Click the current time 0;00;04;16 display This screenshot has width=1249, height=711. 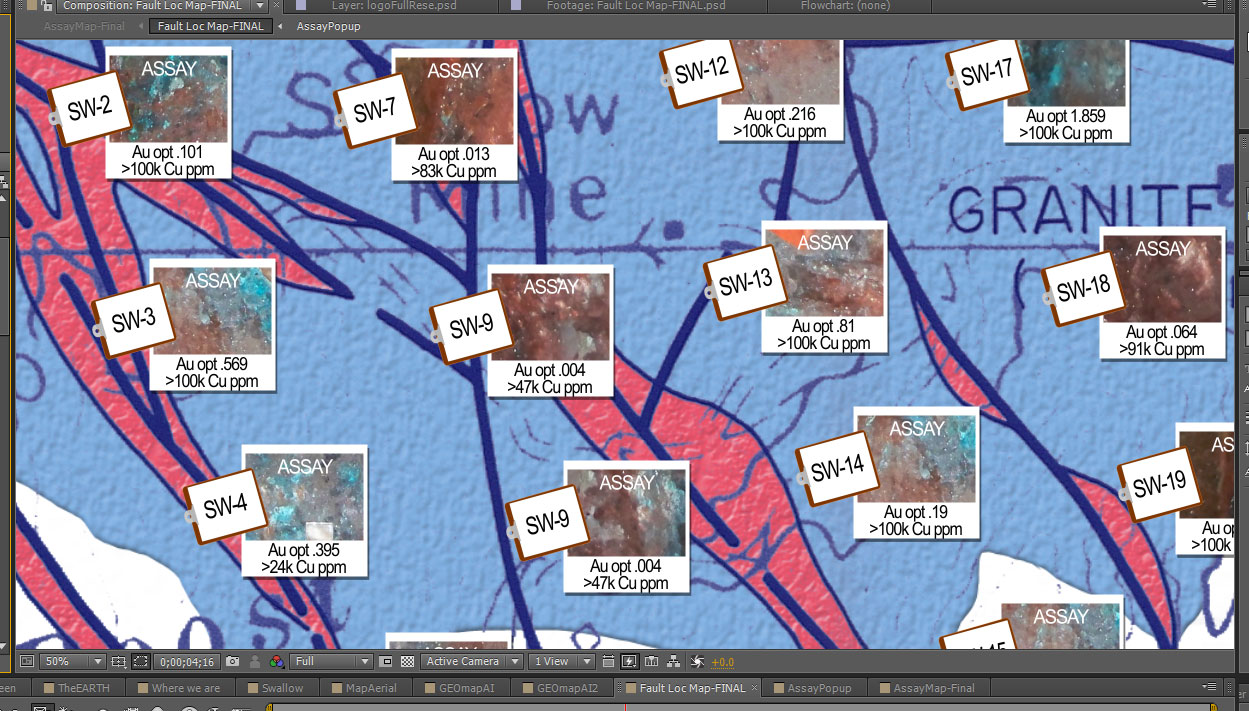[x=189, y=661]
